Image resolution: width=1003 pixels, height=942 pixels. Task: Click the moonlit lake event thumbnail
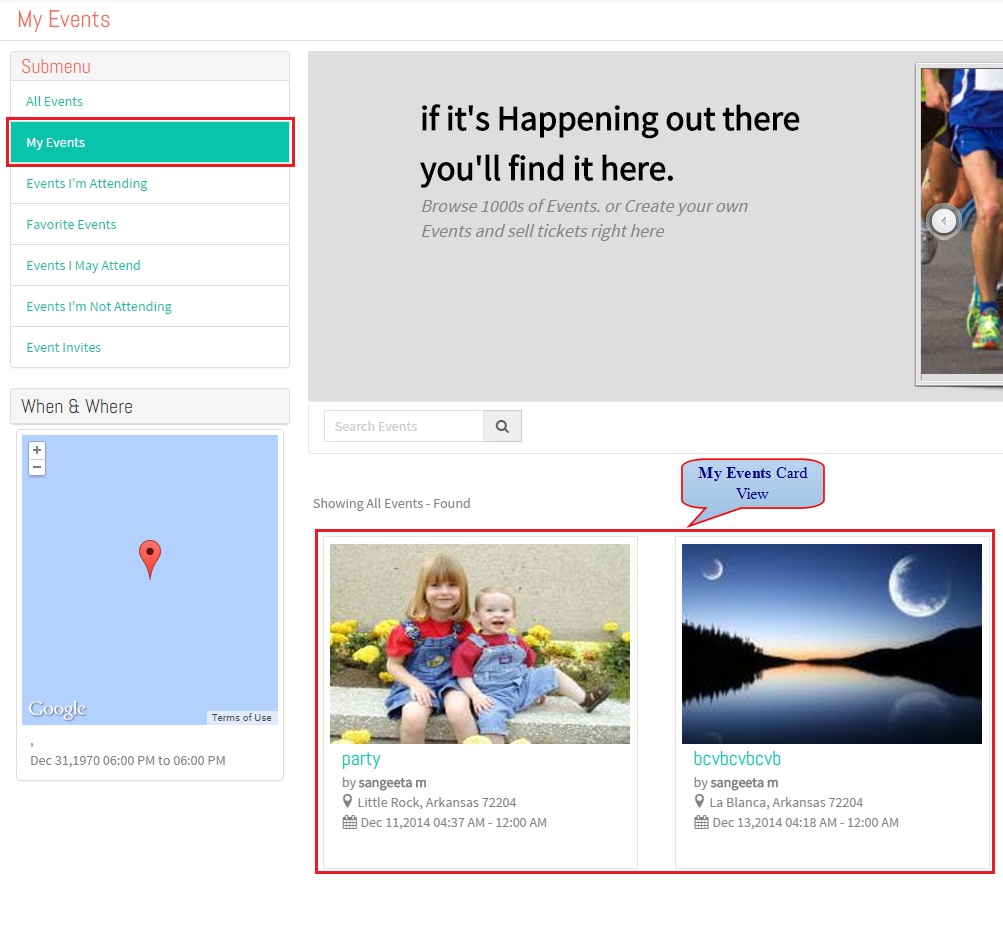(832, 643)
